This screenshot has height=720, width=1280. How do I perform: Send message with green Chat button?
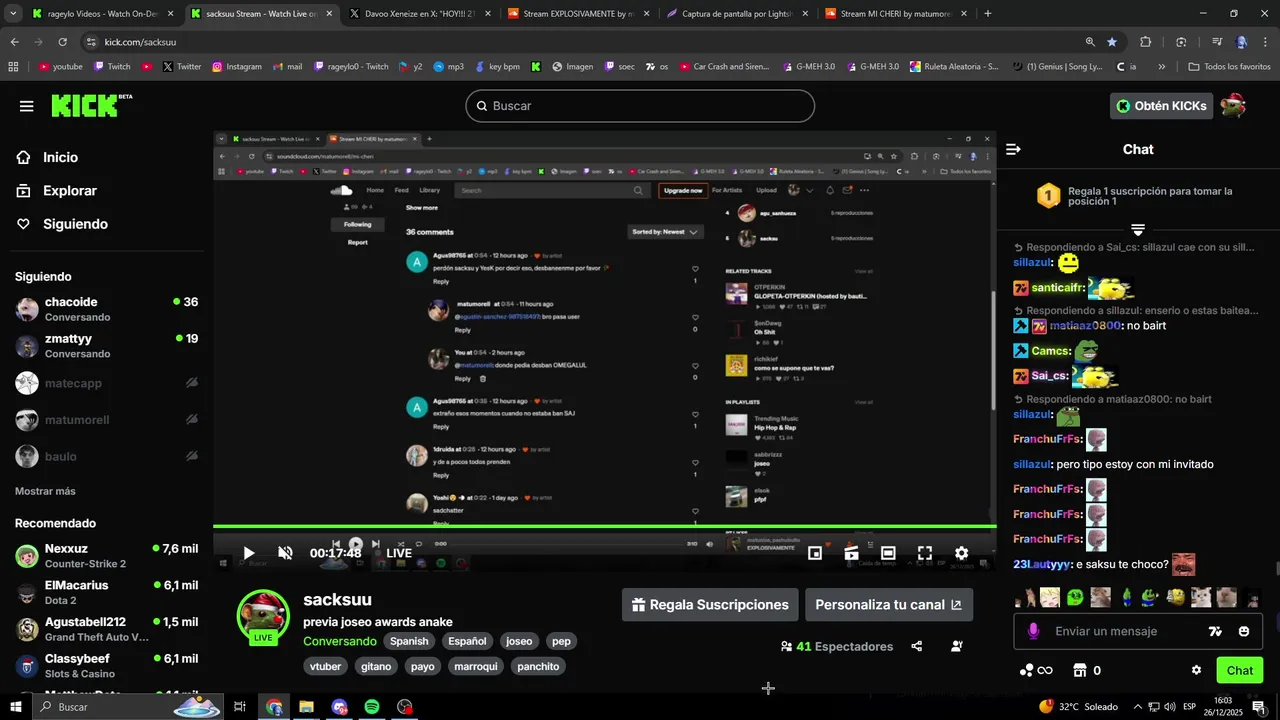[x=1240, y=670]
